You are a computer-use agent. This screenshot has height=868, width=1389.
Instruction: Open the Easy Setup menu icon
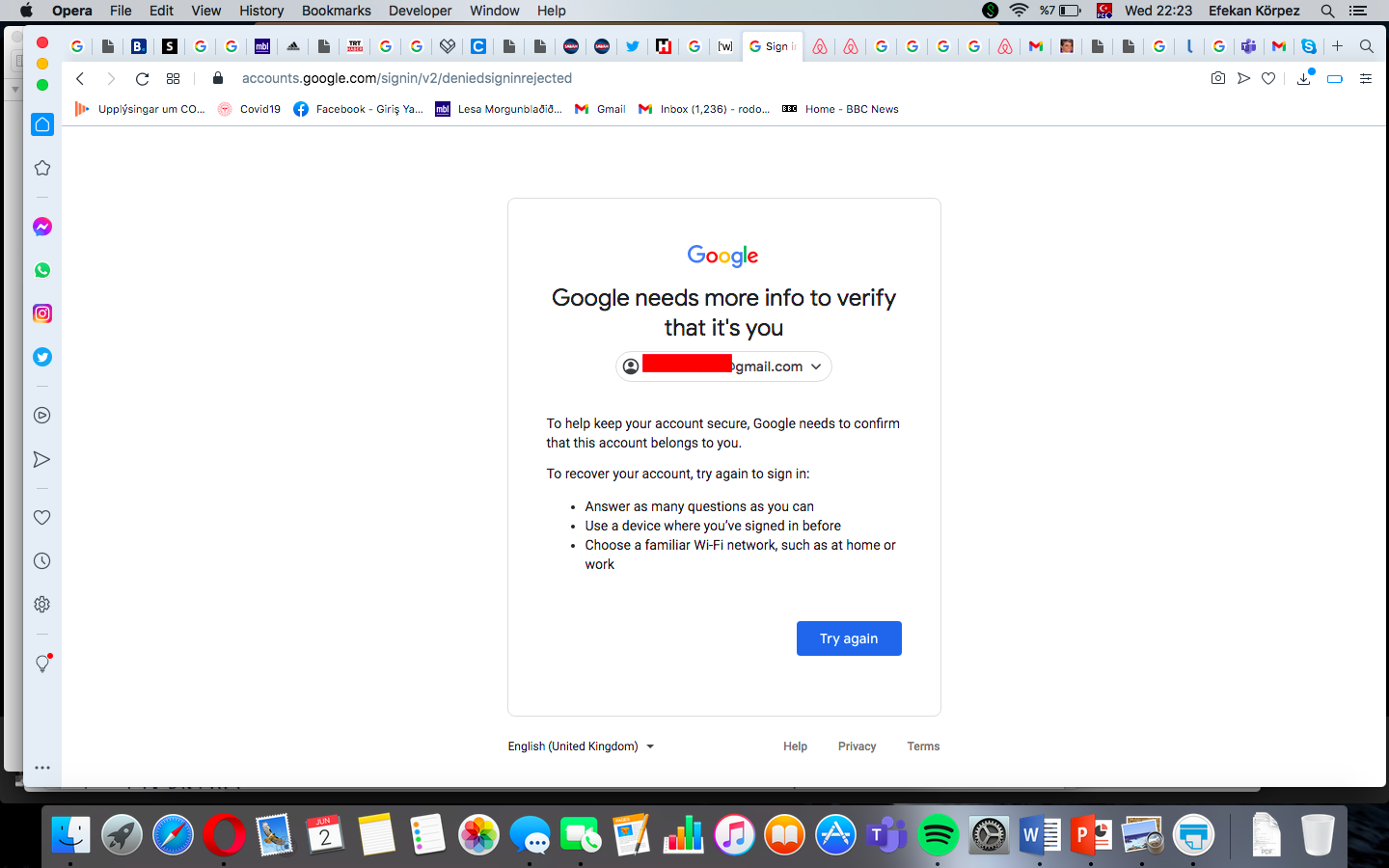click(x=1366, y=78)
